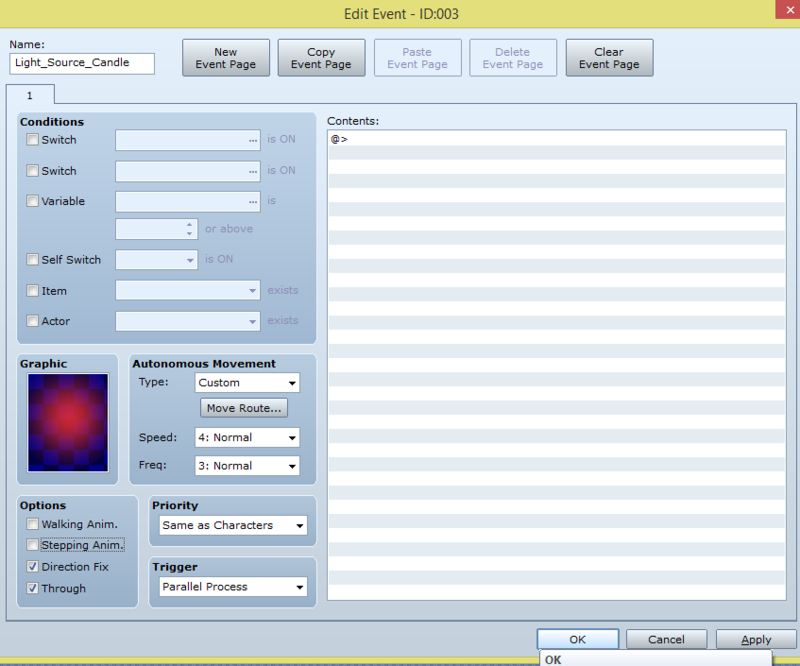Click the Clear Event Page button

609,58
